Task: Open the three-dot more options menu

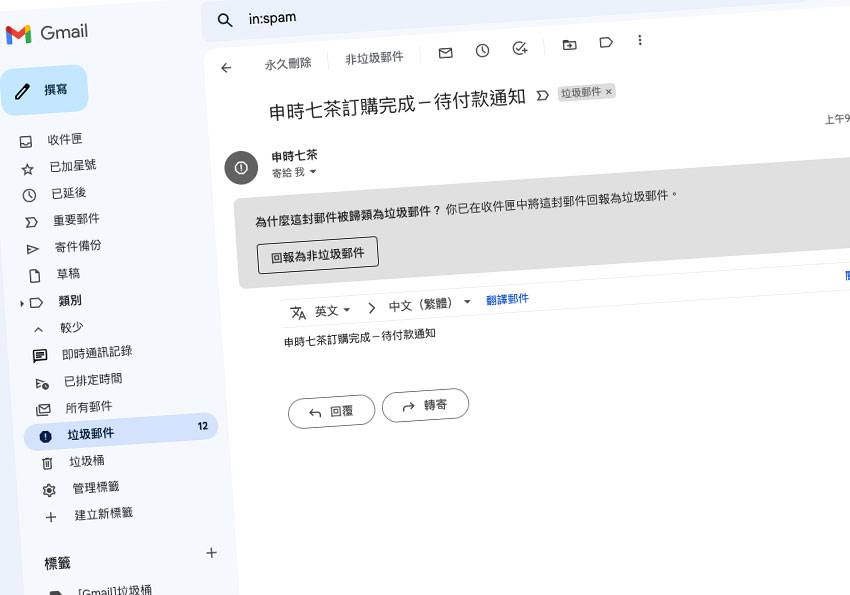Action: point(640,40)
